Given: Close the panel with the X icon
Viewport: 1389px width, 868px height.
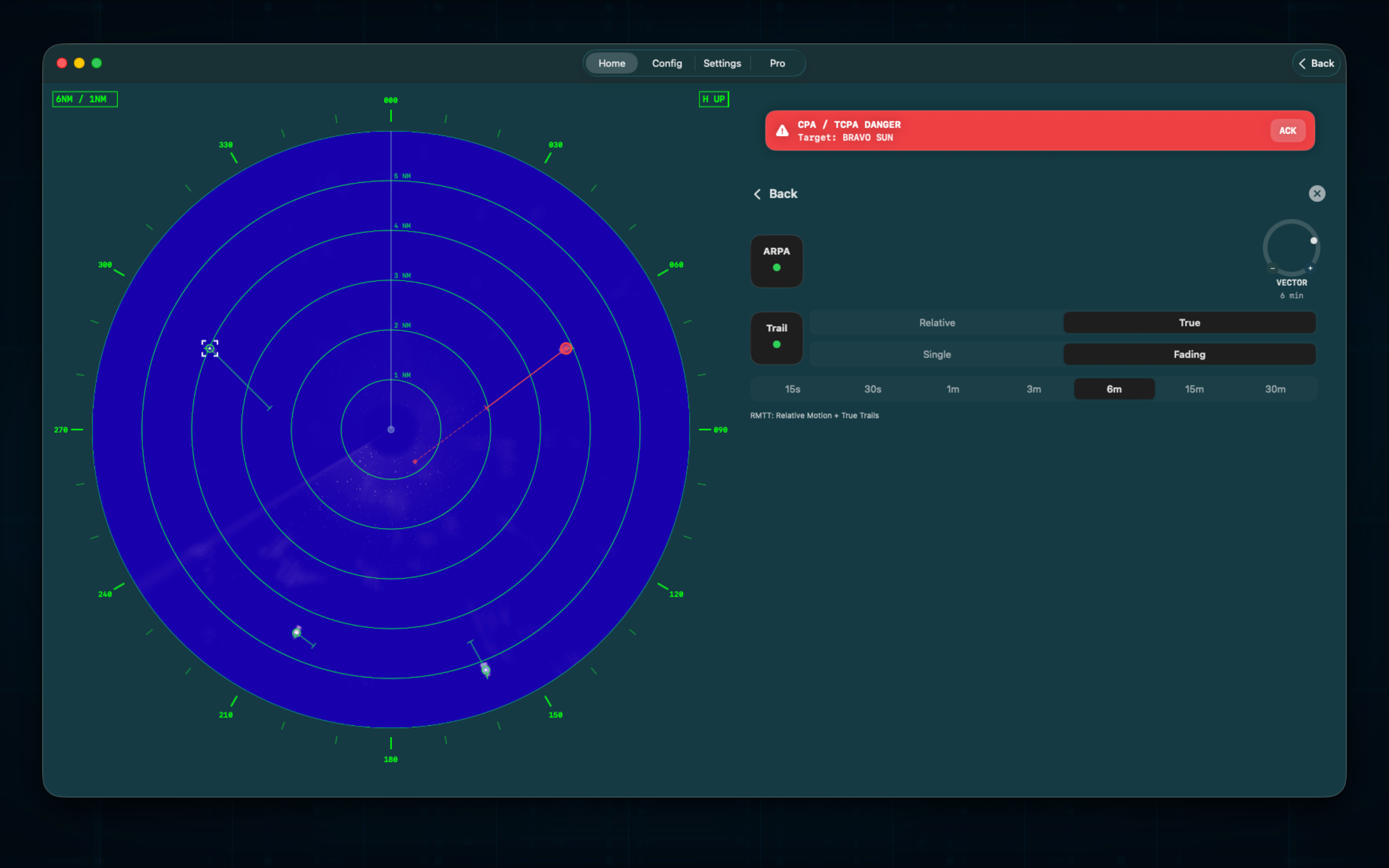Looking at the screenshot, I should click(1317, 193).
